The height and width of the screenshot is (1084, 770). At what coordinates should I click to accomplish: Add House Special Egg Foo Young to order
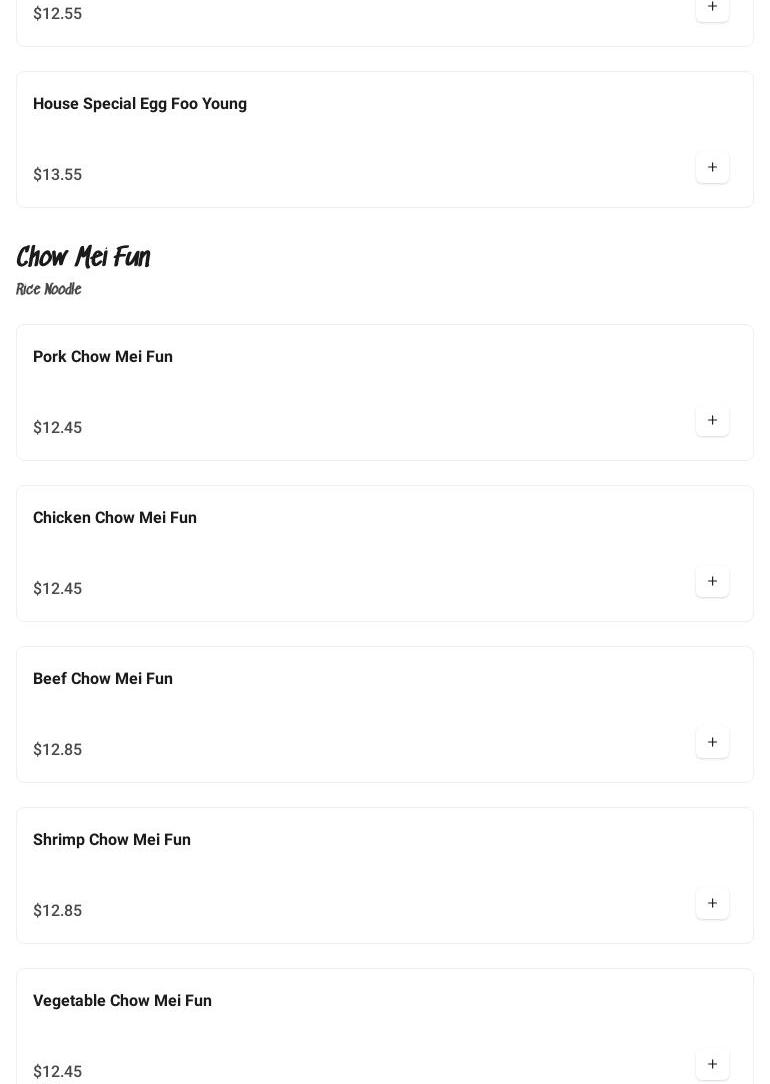pyautogui.click(x=712, y=167)
